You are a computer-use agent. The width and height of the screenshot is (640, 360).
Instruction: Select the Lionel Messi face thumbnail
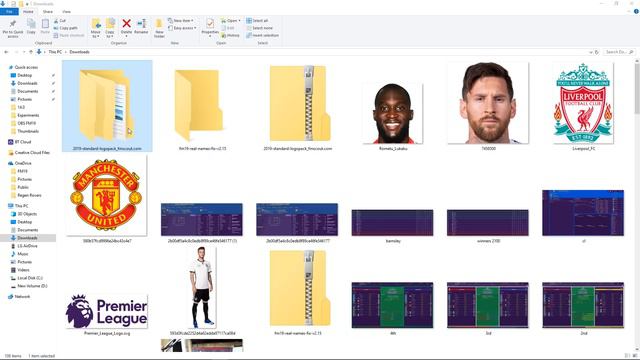click(x=488, y=103)
